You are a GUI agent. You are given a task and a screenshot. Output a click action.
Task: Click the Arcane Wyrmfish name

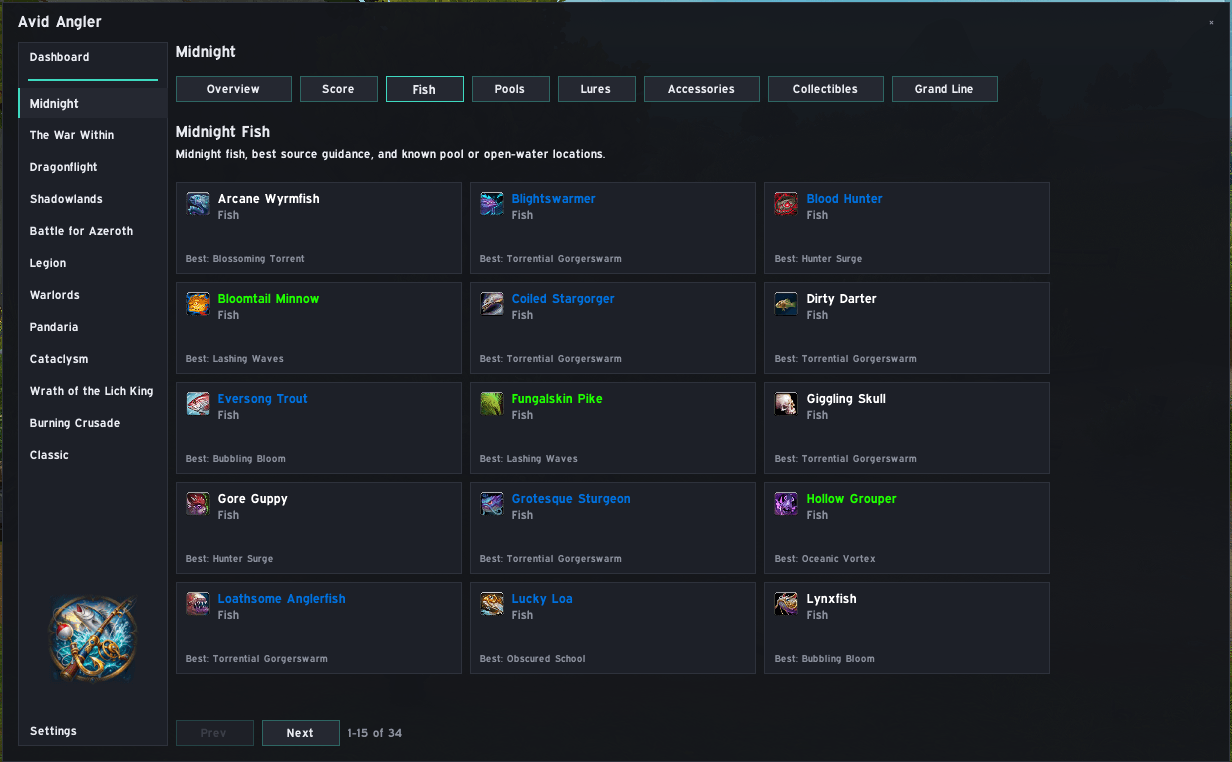pyautogui.click(x=268, y=199)
